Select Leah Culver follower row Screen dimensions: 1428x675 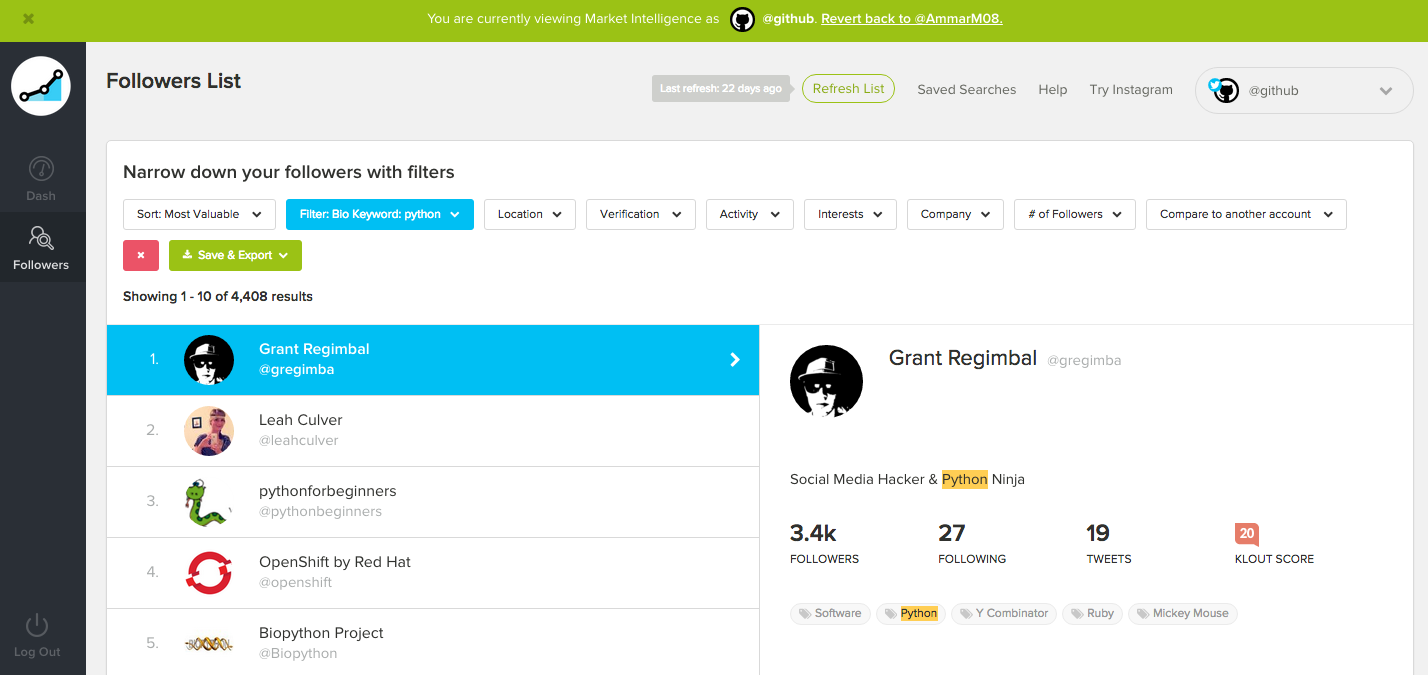point(433,431)
